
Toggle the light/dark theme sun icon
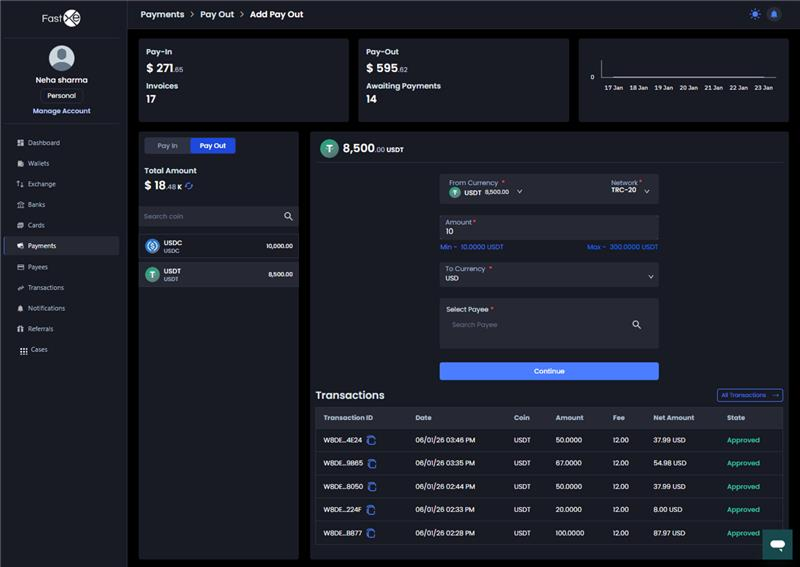[x=755, y=14]
